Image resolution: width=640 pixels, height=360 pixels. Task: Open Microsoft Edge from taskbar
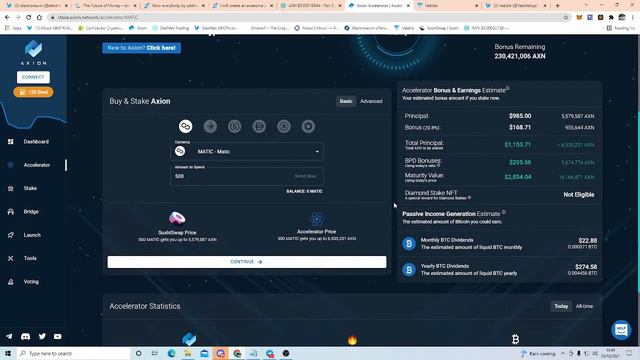(x=171, y=353)
